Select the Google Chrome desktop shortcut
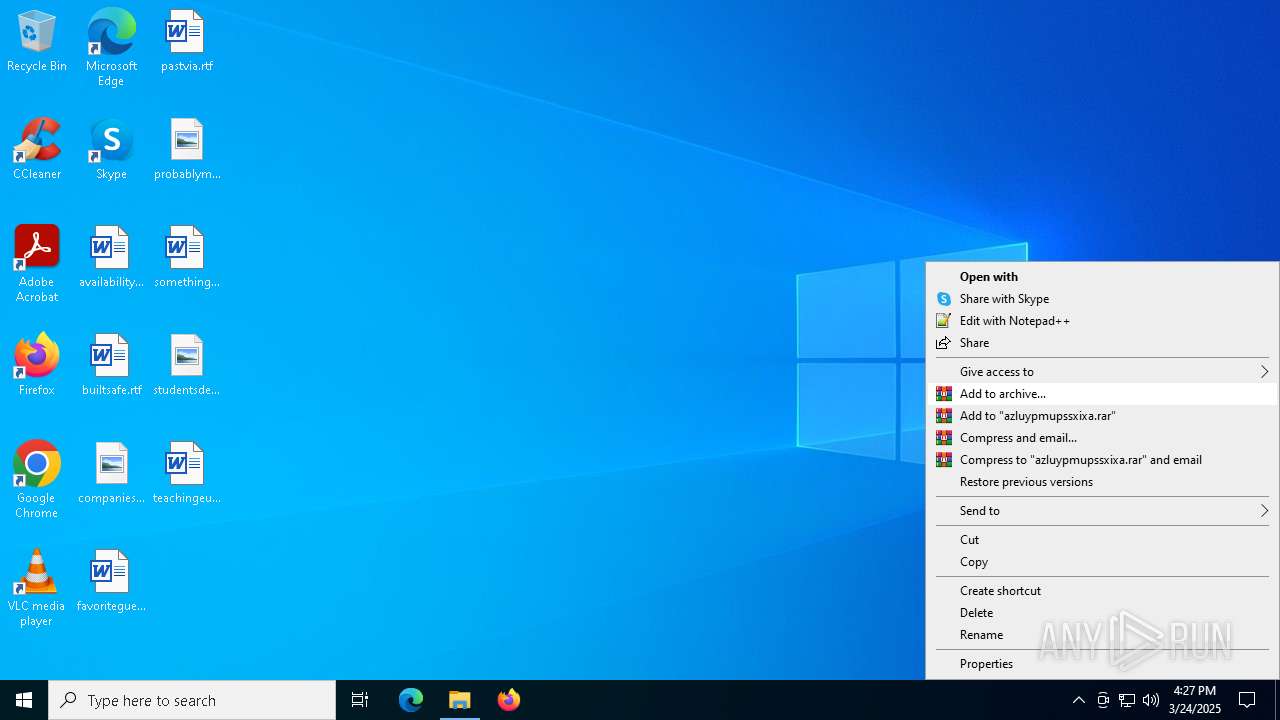This screenshot has width=1280, height=720. (x=37, y=480)
